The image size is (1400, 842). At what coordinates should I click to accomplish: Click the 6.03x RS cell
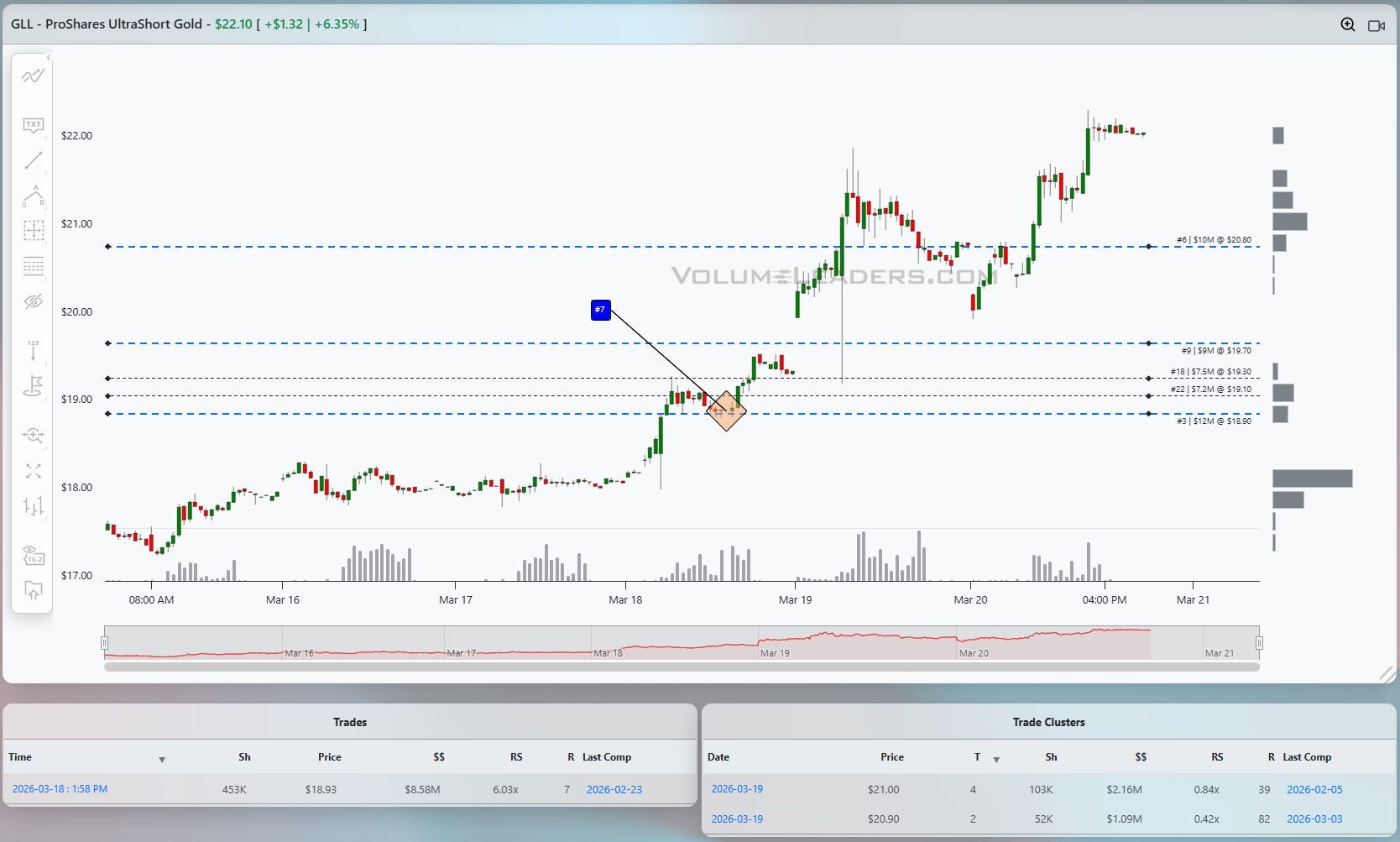(x=505, y=790)
